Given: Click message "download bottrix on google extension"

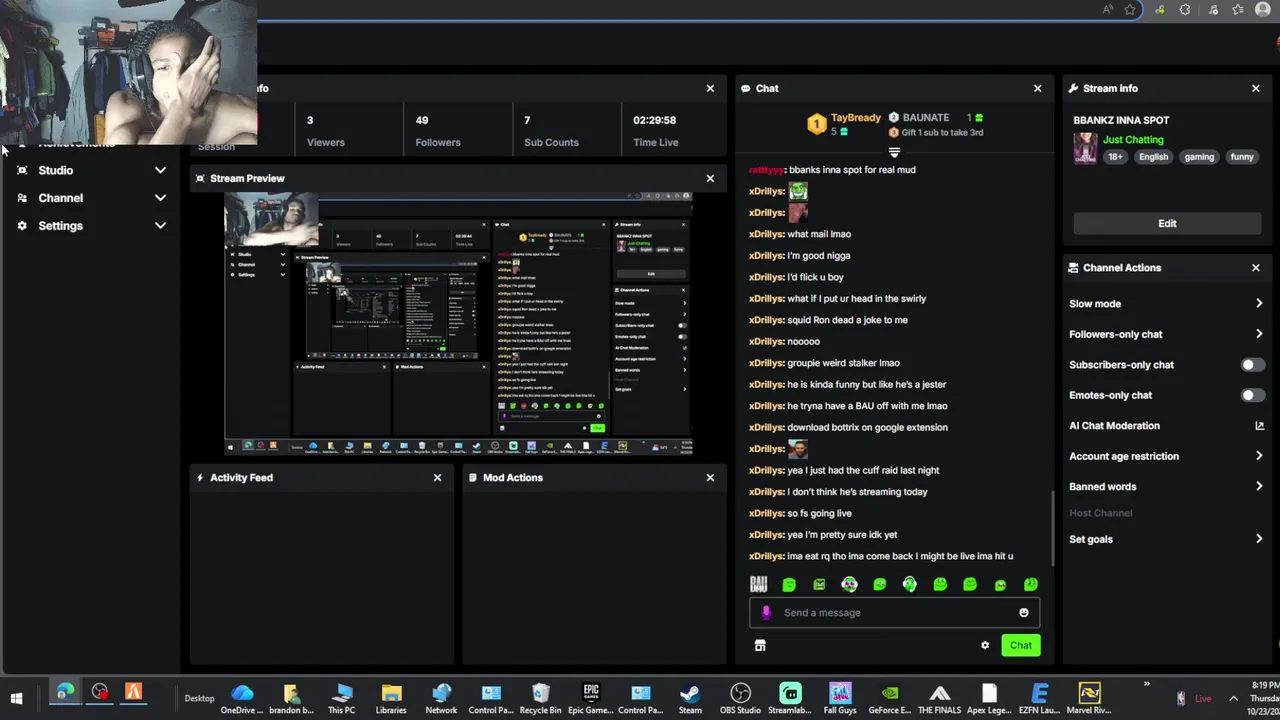Looking at the screenshot, I should (x=867, y=427).
